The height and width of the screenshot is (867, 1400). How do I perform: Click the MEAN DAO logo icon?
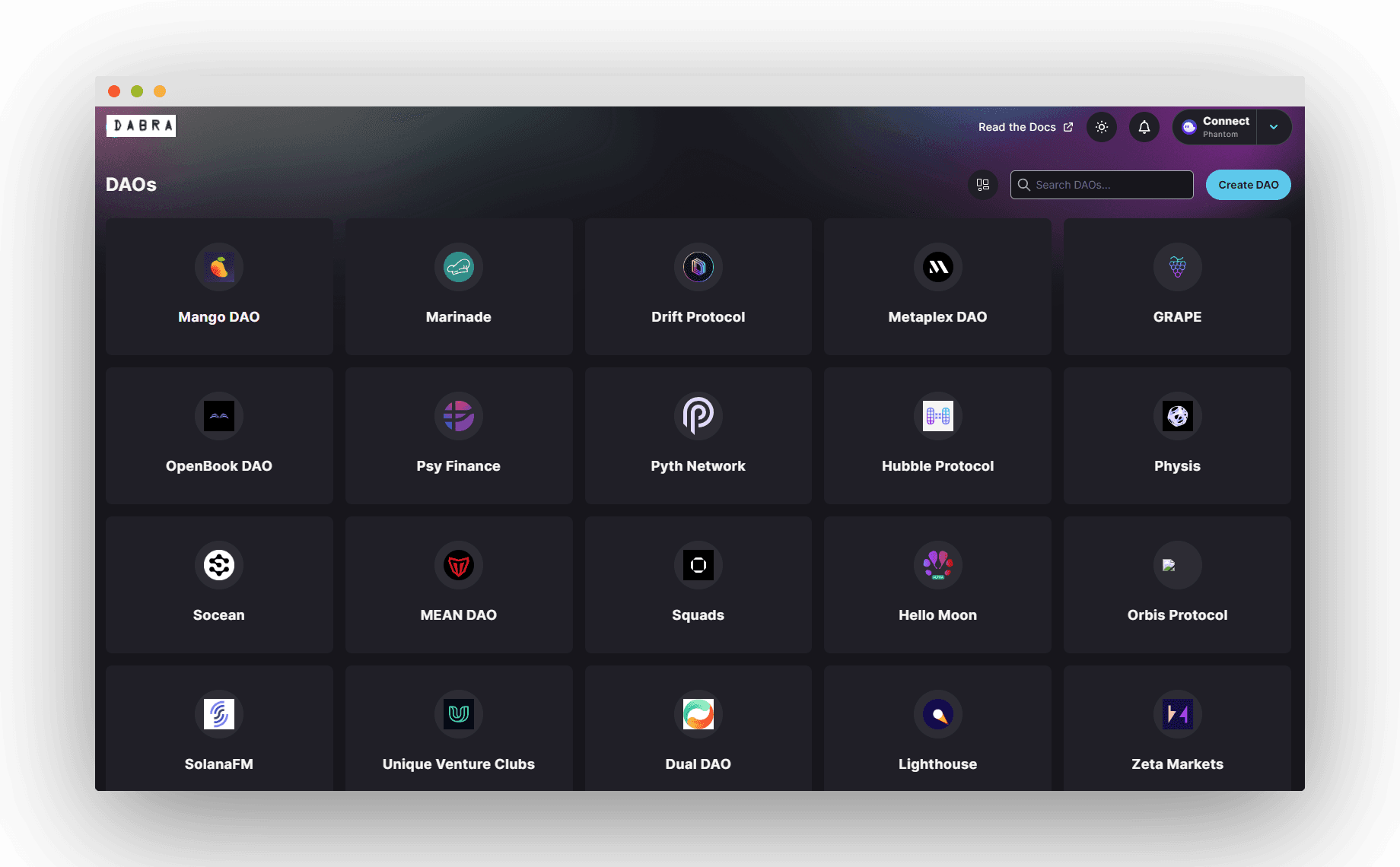[x=459, y=565]
